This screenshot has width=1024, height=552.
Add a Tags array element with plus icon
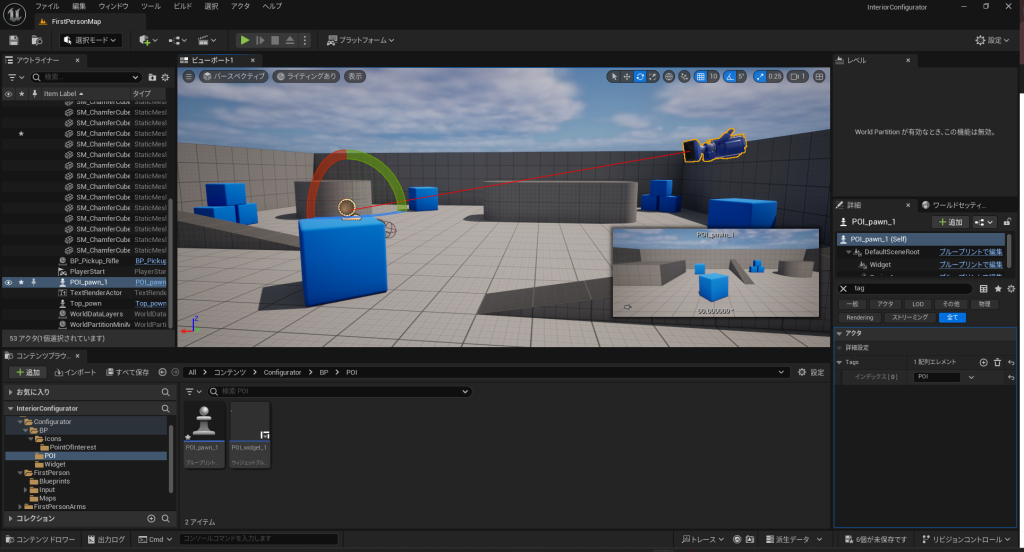(983, 362)
